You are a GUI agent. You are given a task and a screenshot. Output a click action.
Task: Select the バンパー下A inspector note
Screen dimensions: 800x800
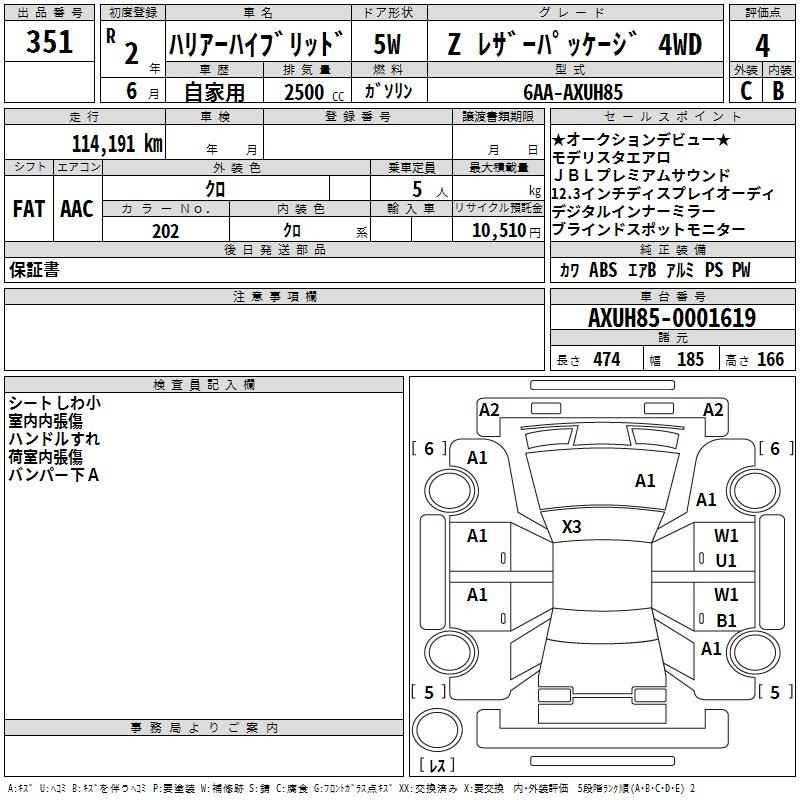tap(53, 475)
